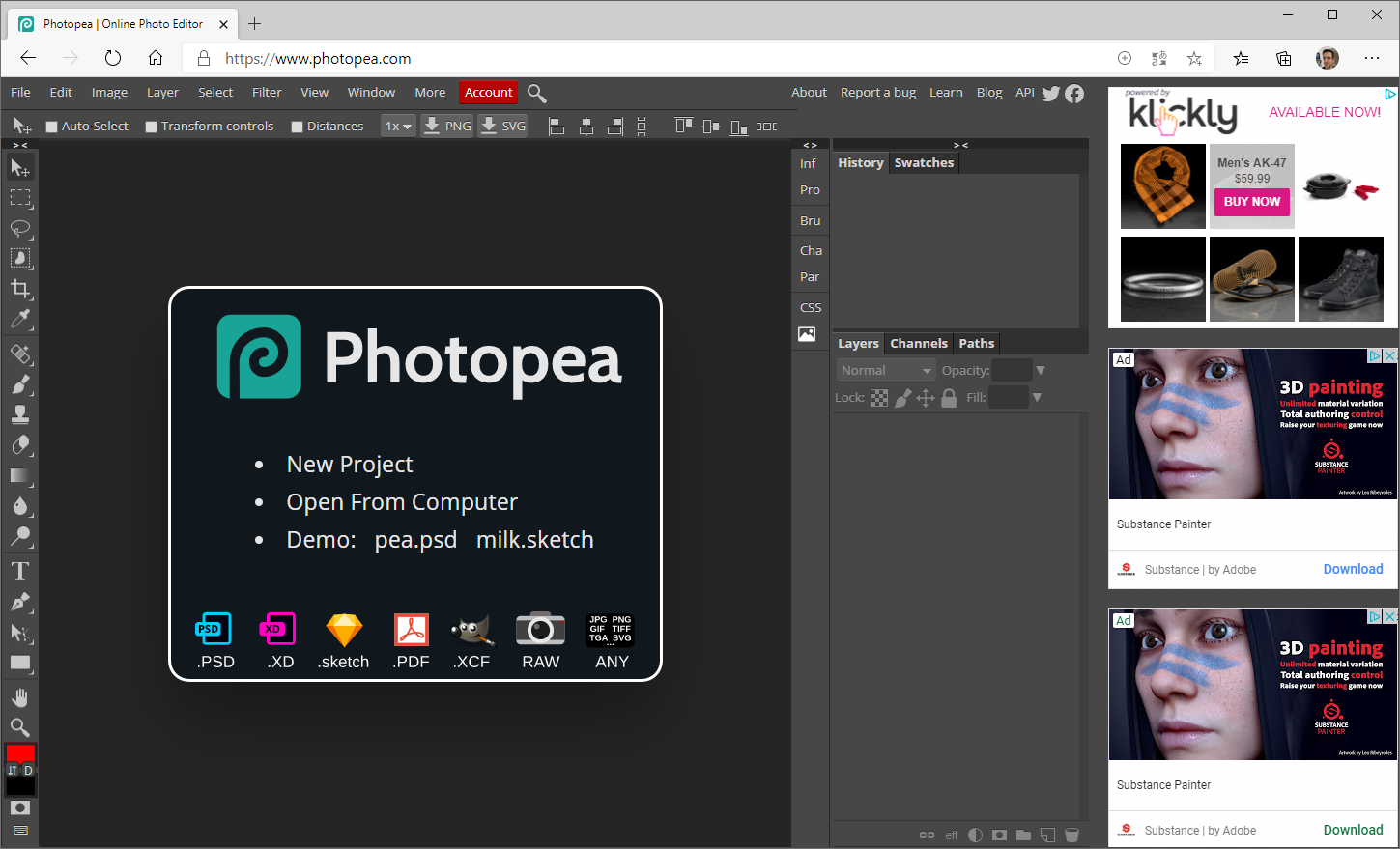Select the Crop tool

click(x=20, y=289)
